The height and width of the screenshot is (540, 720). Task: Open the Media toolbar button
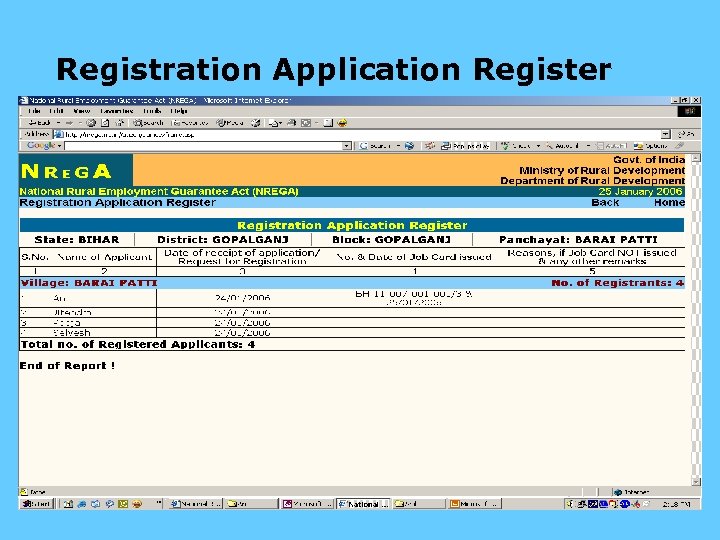tap(230, 123)
